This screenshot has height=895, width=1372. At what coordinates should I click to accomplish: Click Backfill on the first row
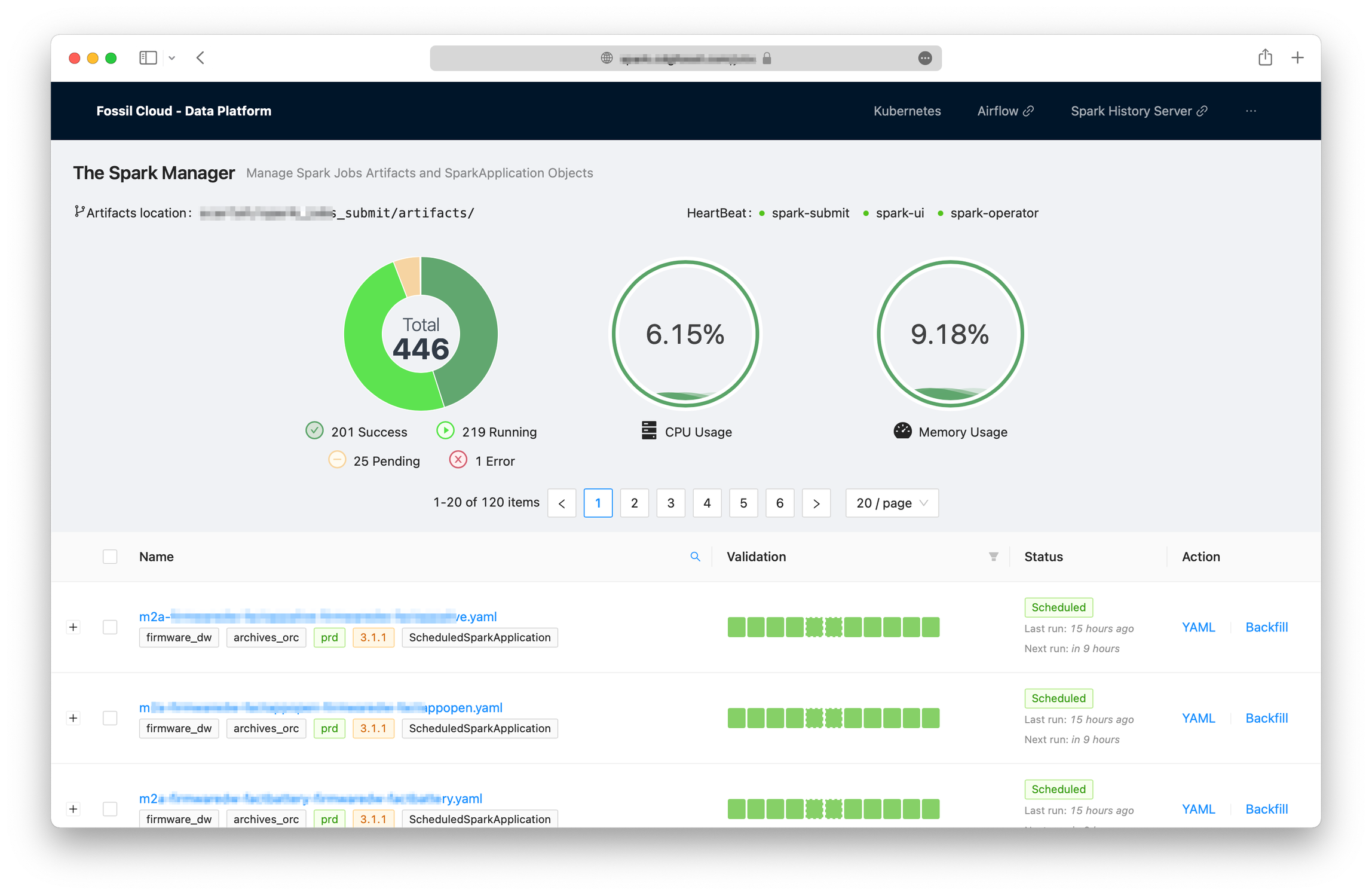pyautogui.click(x=1266, y=627)
